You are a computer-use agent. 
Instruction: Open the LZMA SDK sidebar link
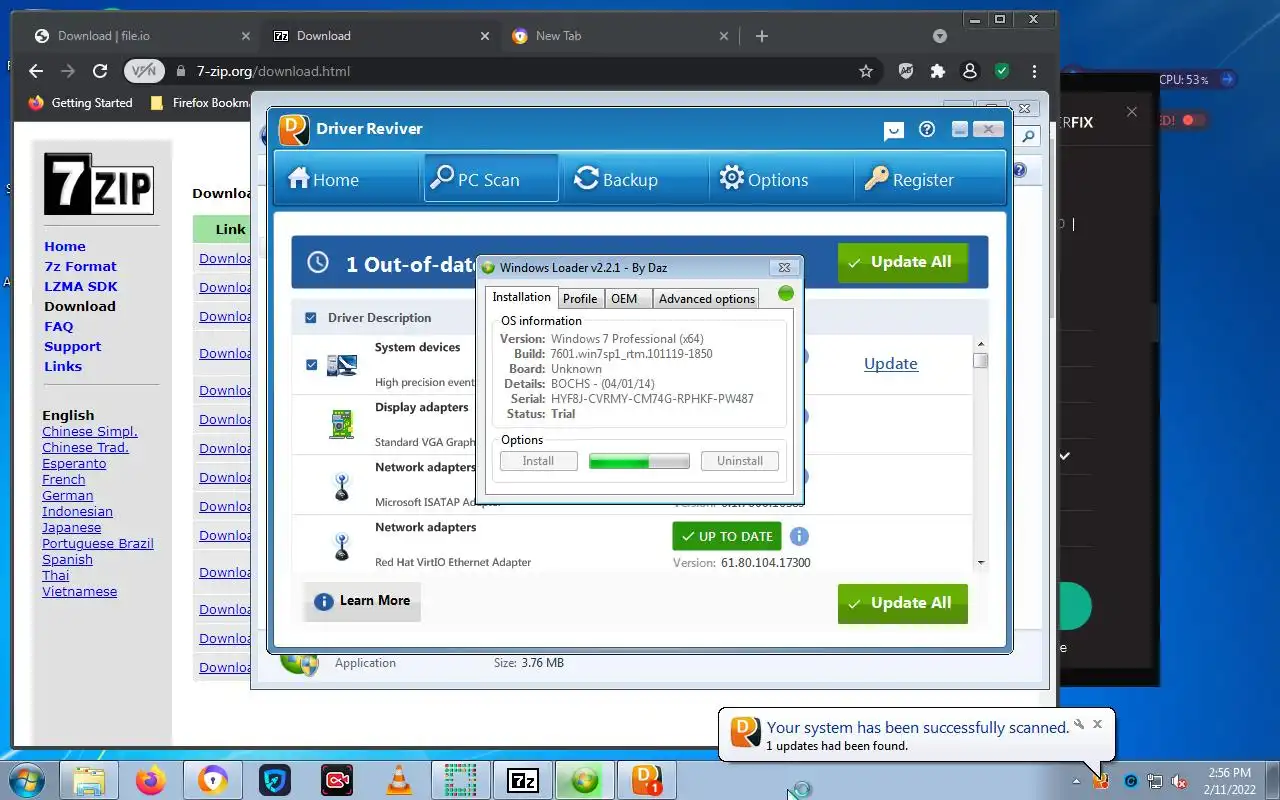tap(81, 286)
